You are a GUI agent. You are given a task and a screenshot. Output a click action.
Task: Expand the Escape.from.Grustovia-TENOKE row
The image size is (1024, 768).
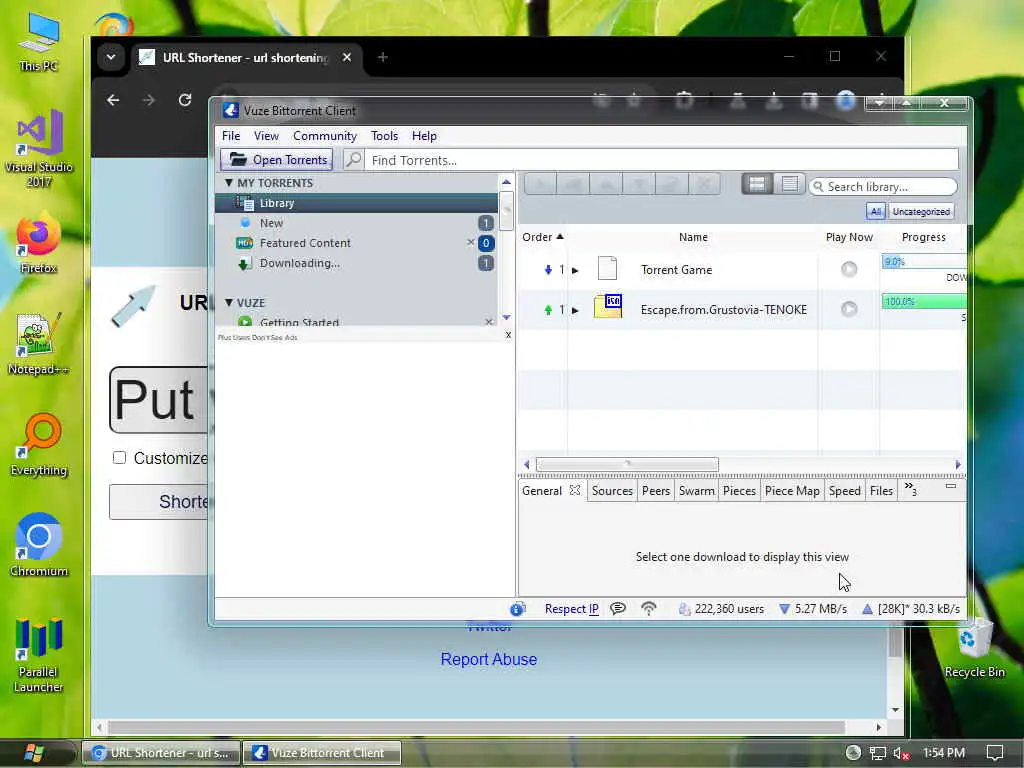575,310
